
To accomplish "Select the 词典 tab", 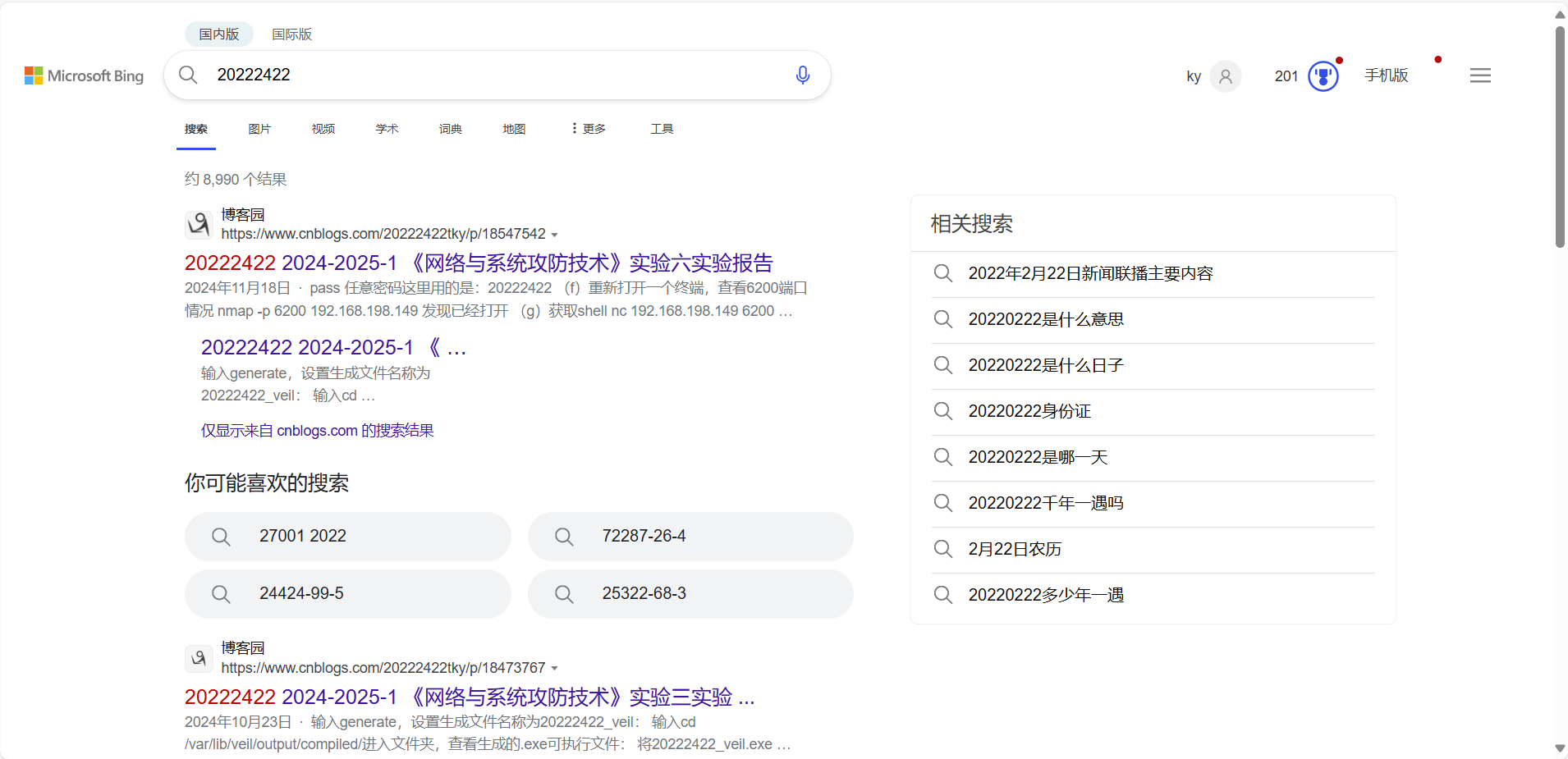I will (451, 129).
